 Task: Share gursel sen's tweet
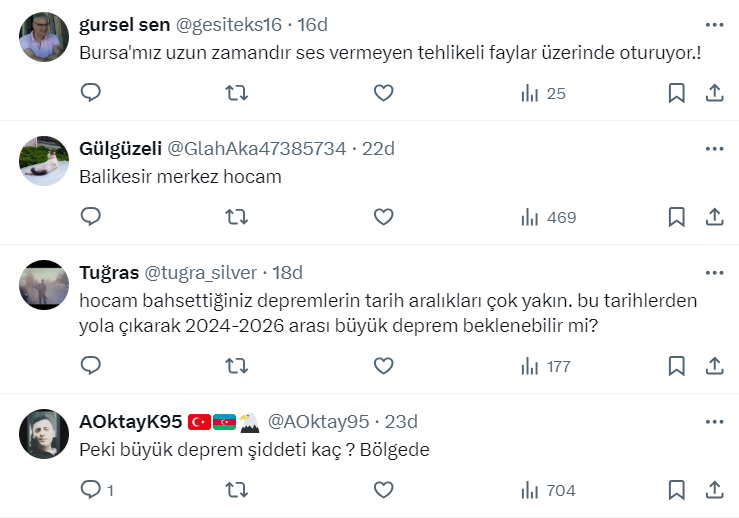(714, 93)
